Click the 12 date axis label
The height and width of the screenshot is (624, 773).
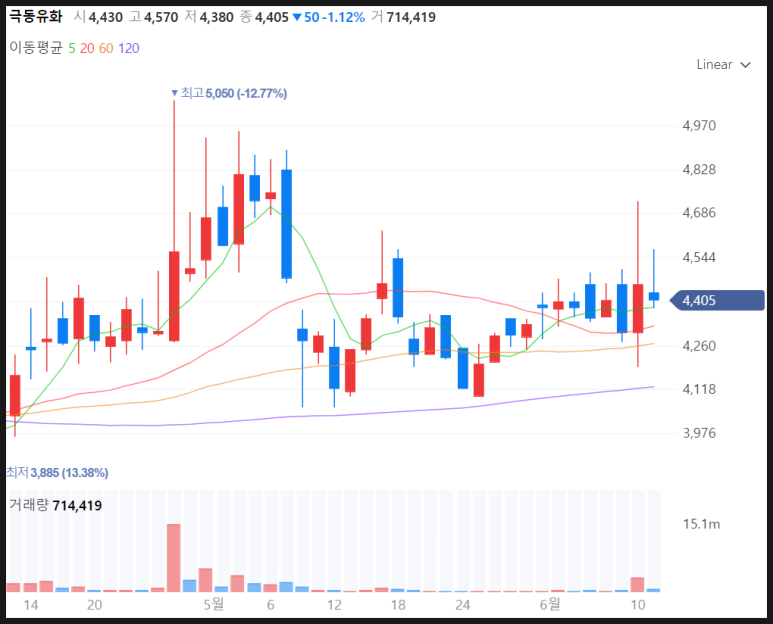[x=334, y=605]
